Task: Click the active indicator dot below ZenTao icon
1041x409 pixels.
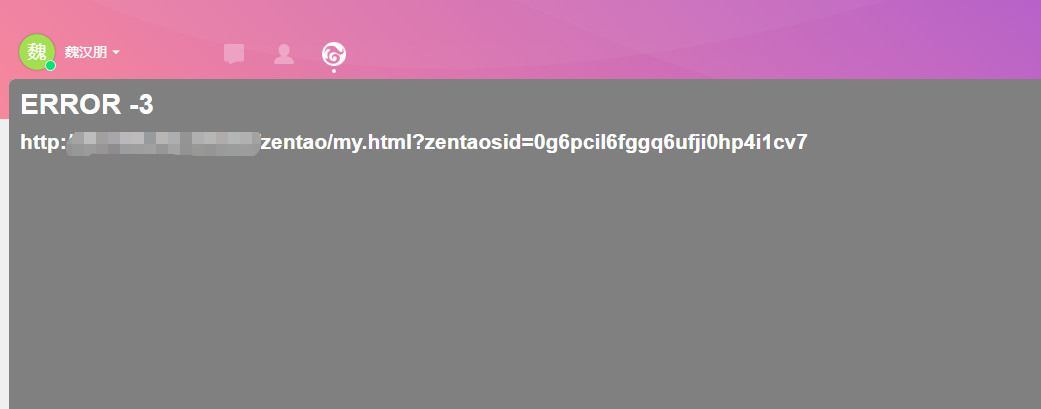Action: [333, 70]
